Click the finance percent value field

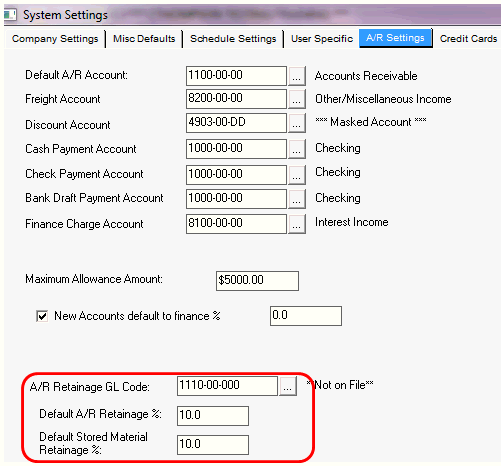[x=306, y=316]
